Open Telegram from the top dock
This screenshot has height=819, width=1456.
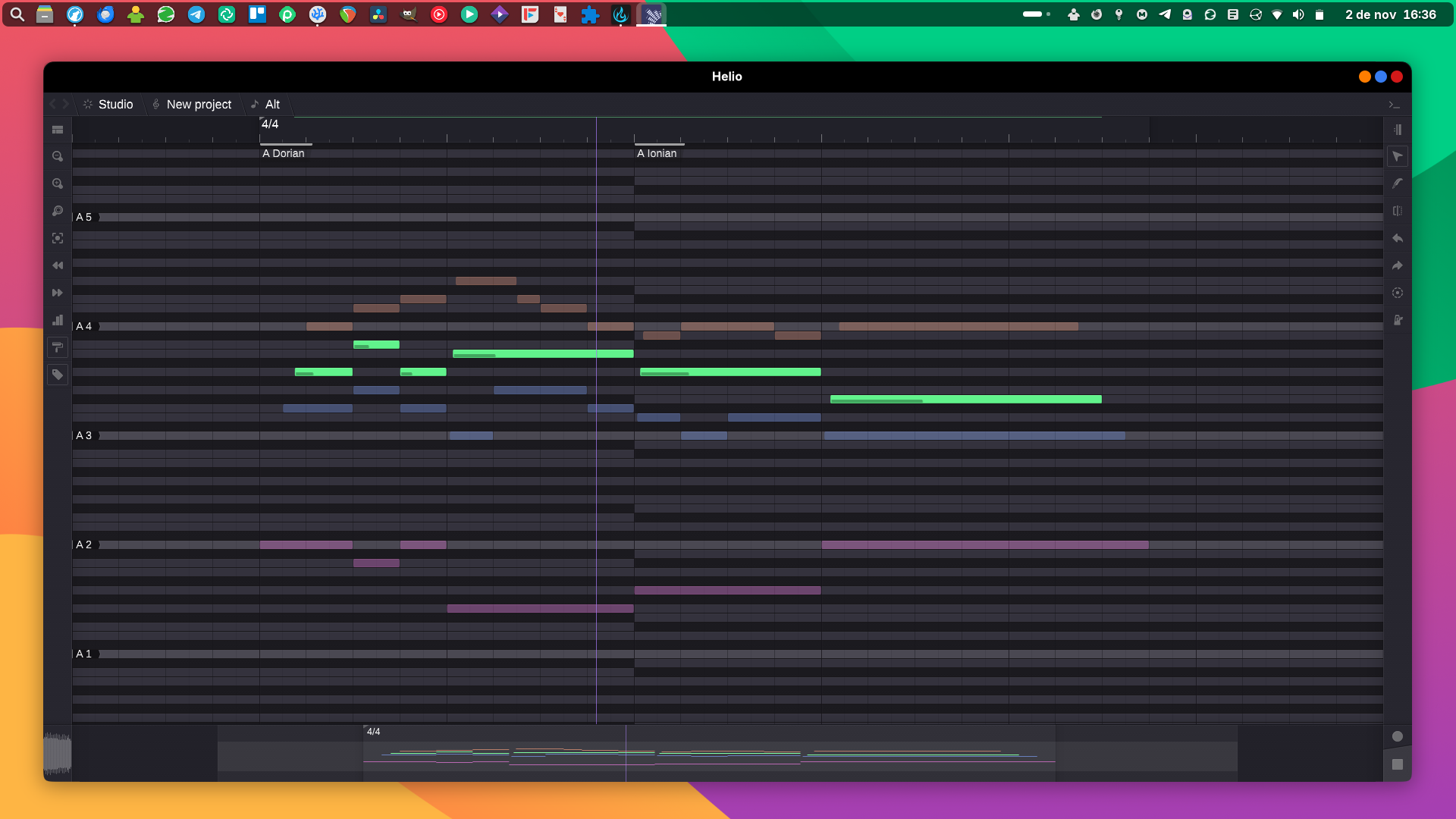pos(196,14)
